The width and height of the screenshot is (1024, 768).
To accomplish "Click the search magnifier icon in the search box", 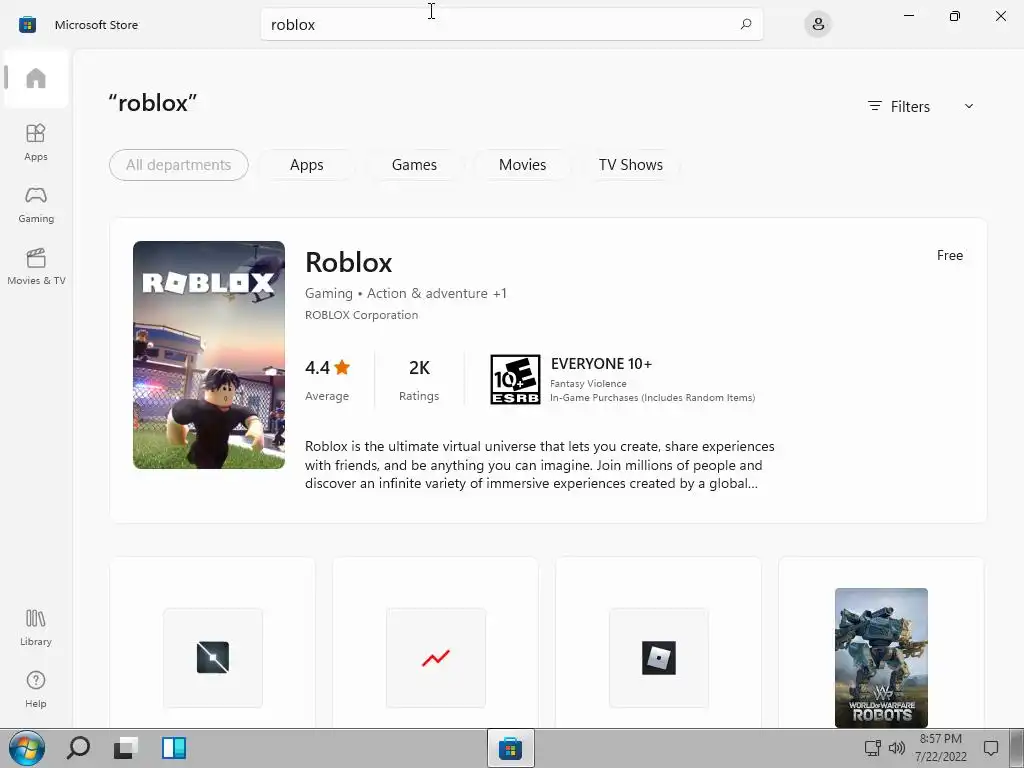I will 746,24.
